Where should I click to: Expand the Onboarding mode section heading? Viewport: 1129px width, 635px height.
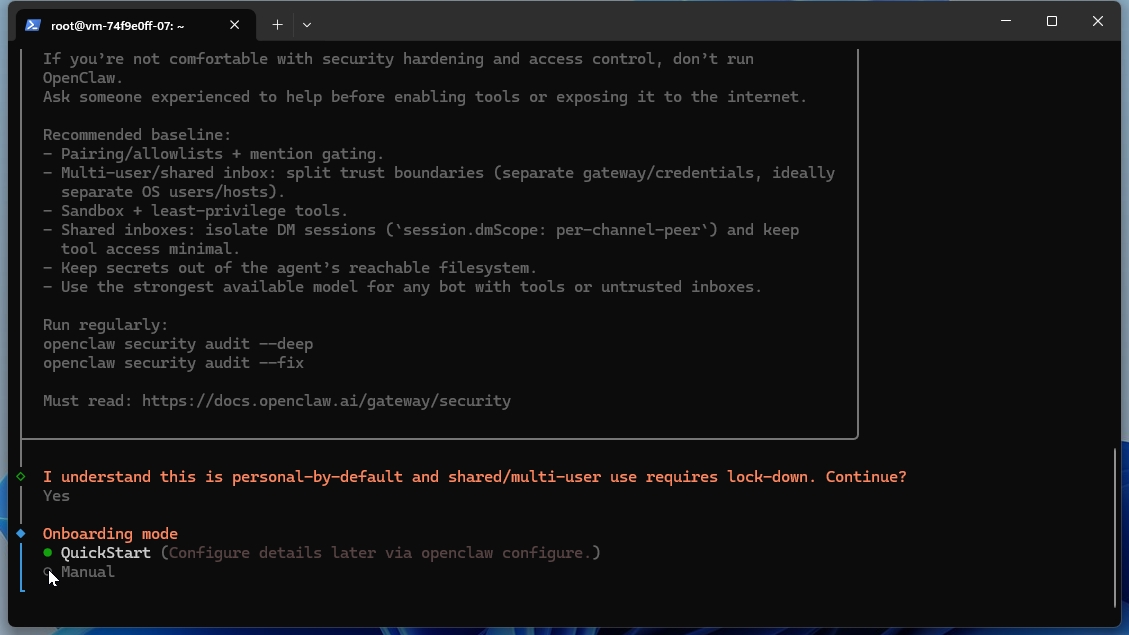(x=110, y=533)
